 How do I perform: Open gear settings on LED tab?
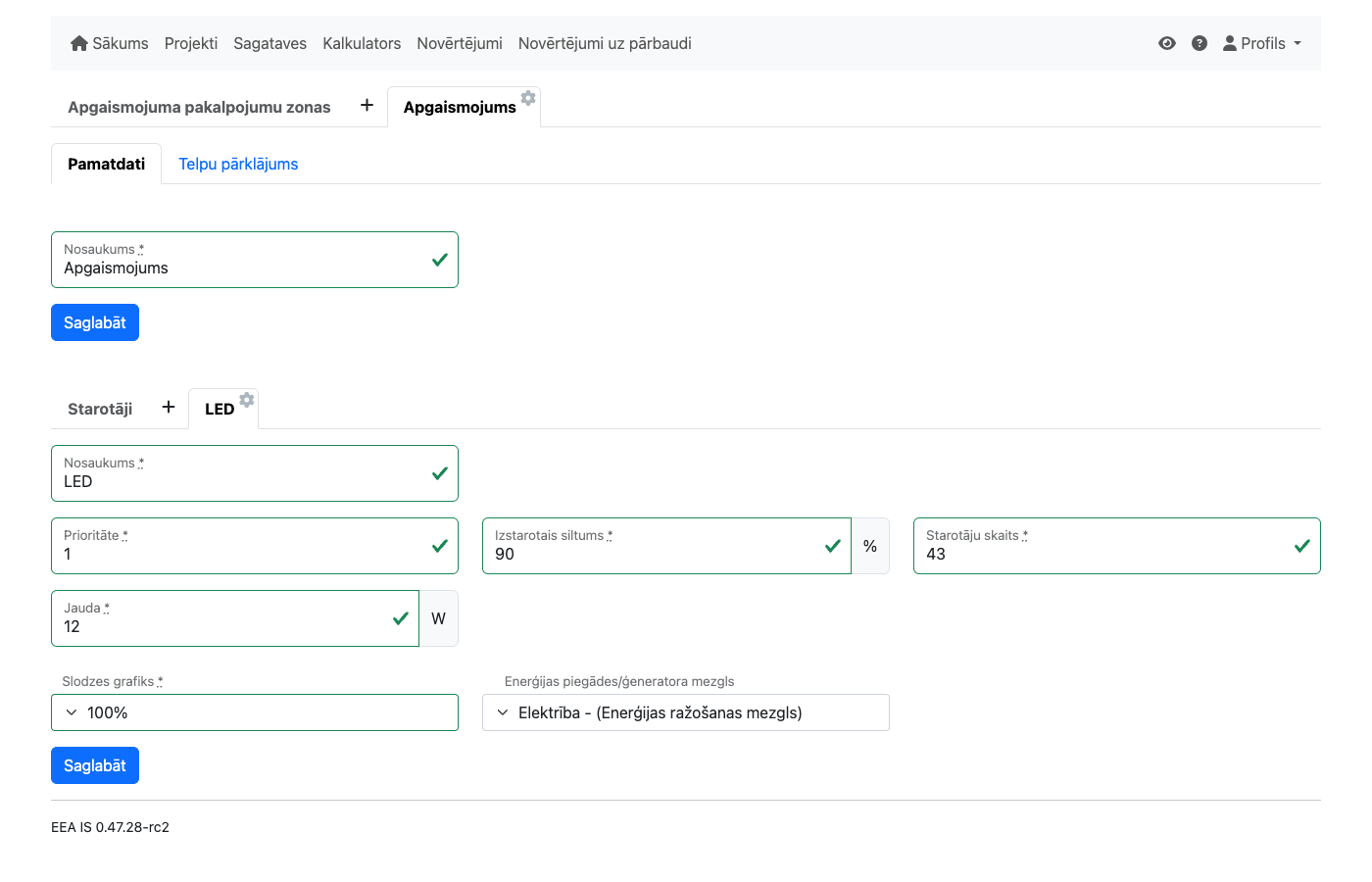click(247, 400)
